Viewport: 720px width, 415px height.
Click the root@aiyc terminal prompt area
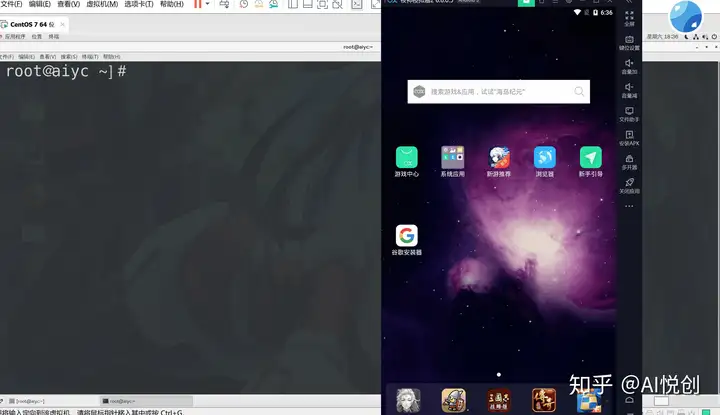[x=66, y=71]
